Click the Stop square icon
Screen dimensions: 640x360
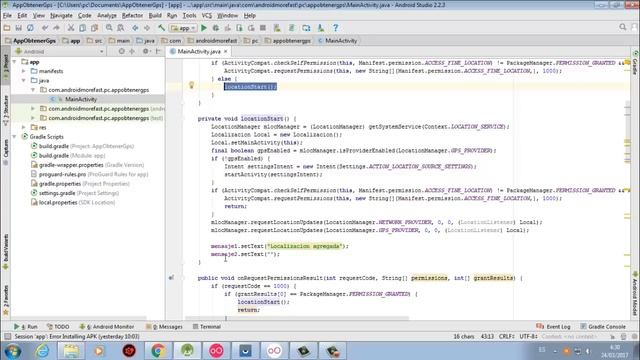click(x=263, y=28)
